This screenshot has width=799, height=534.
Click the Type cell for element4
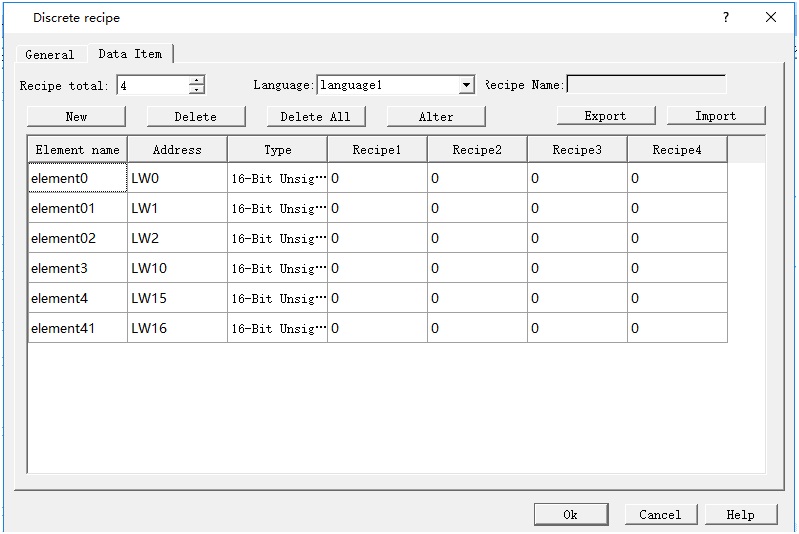point(277,298)
